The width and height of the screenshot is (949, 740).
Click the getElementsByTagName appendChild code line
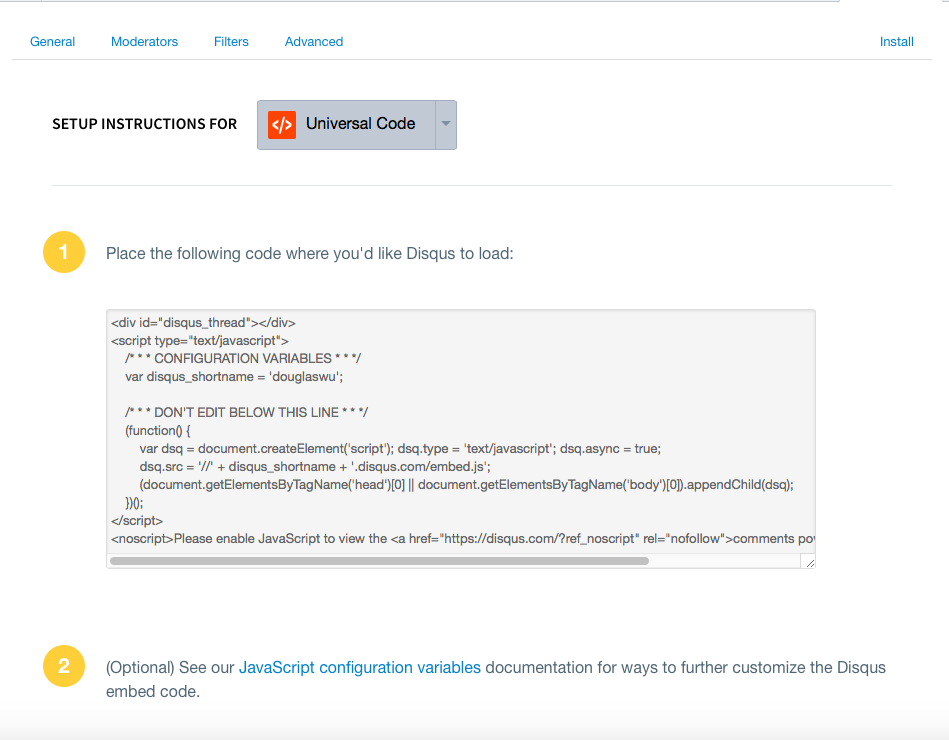coord(466,485)
